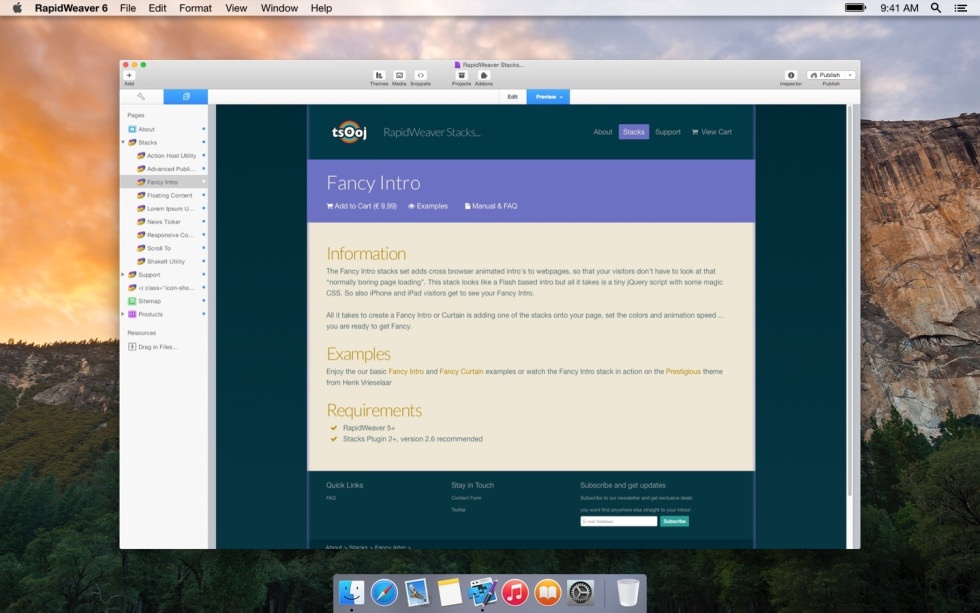The image size is (980, 613).
Task: Select the News Ticker page
Action: (x=163, y=222)
